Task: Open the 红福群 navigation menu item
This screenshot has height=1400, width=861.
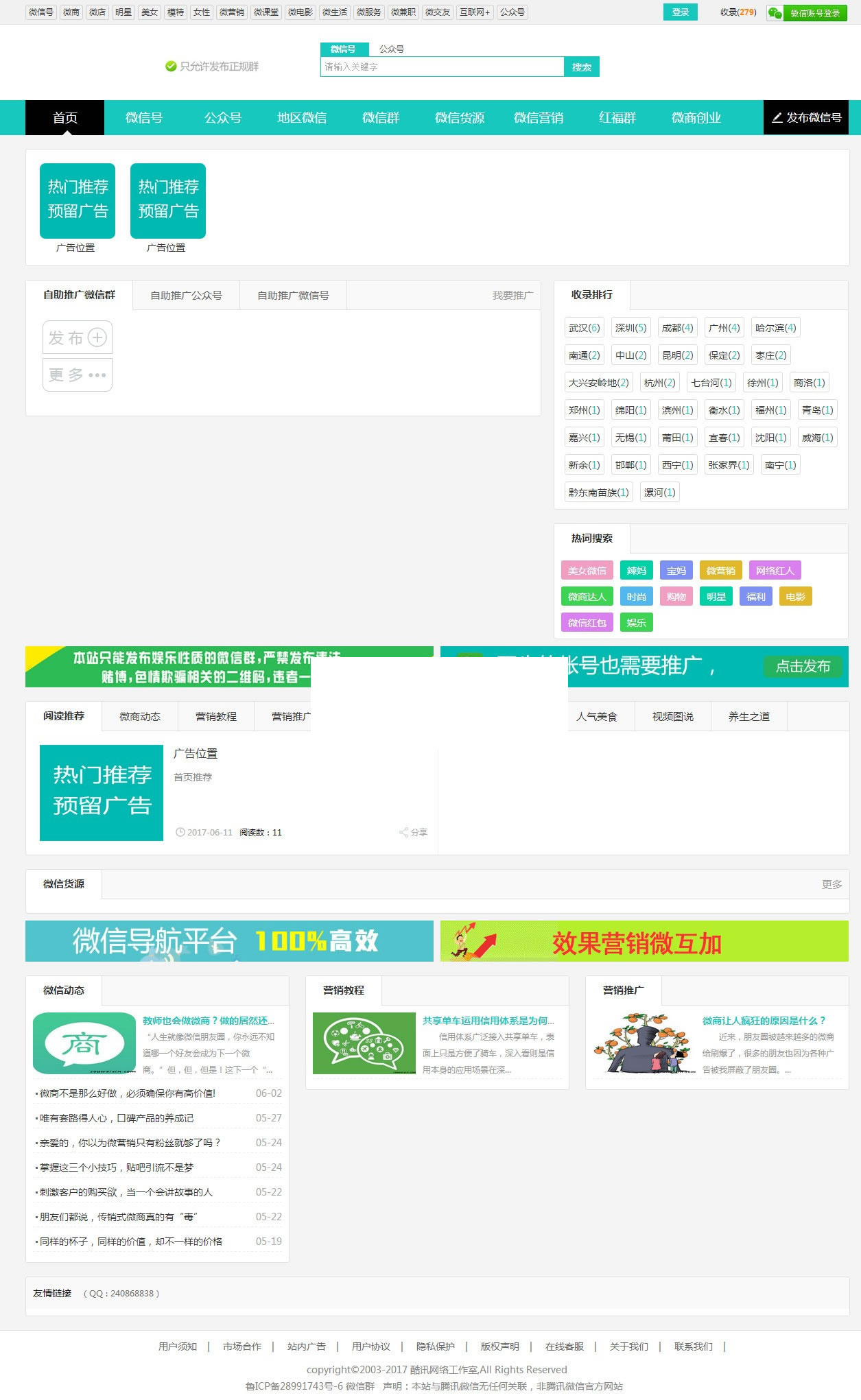Action: coord(617,118)
